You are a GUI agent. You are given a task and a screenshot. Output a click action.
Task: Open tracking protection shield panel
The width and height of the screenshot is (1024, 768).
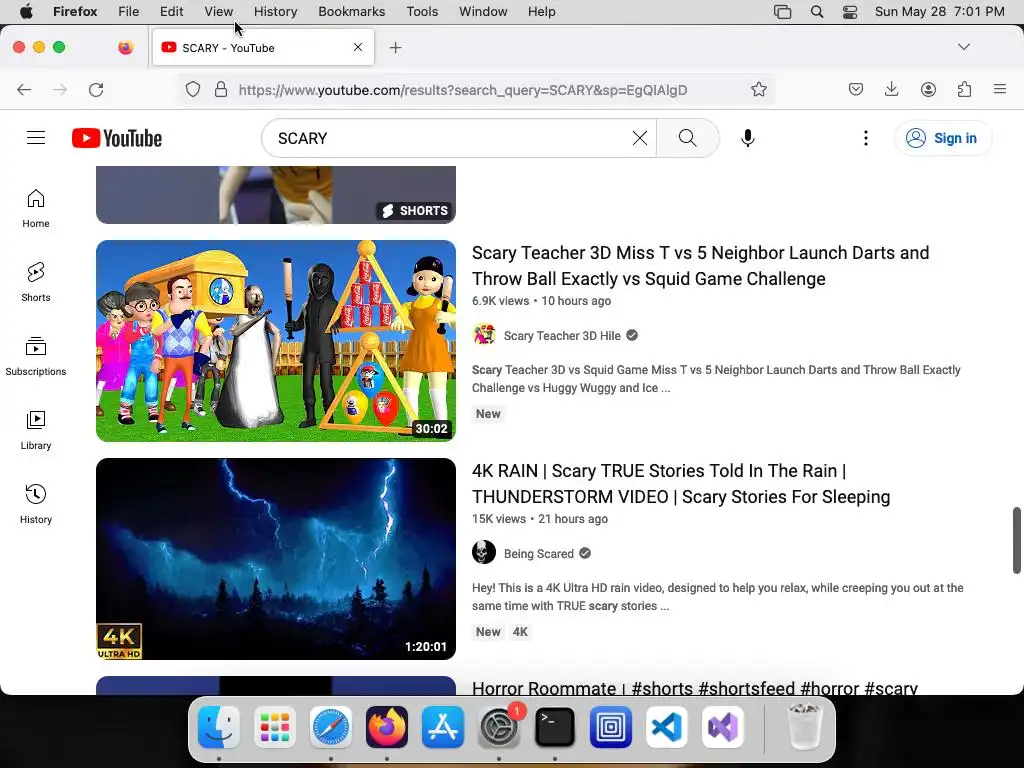pos(193,89)
